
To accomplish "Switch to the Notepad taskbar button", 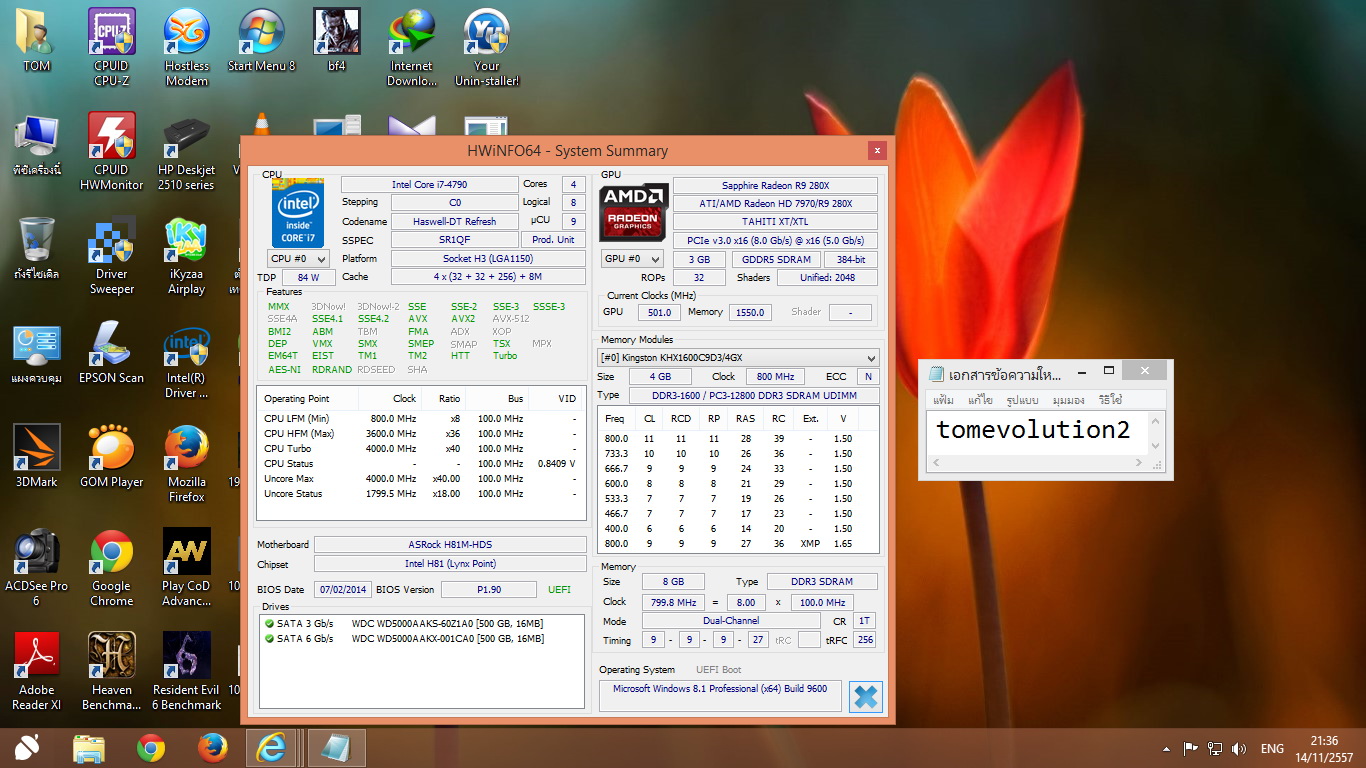I will point(336,748).
